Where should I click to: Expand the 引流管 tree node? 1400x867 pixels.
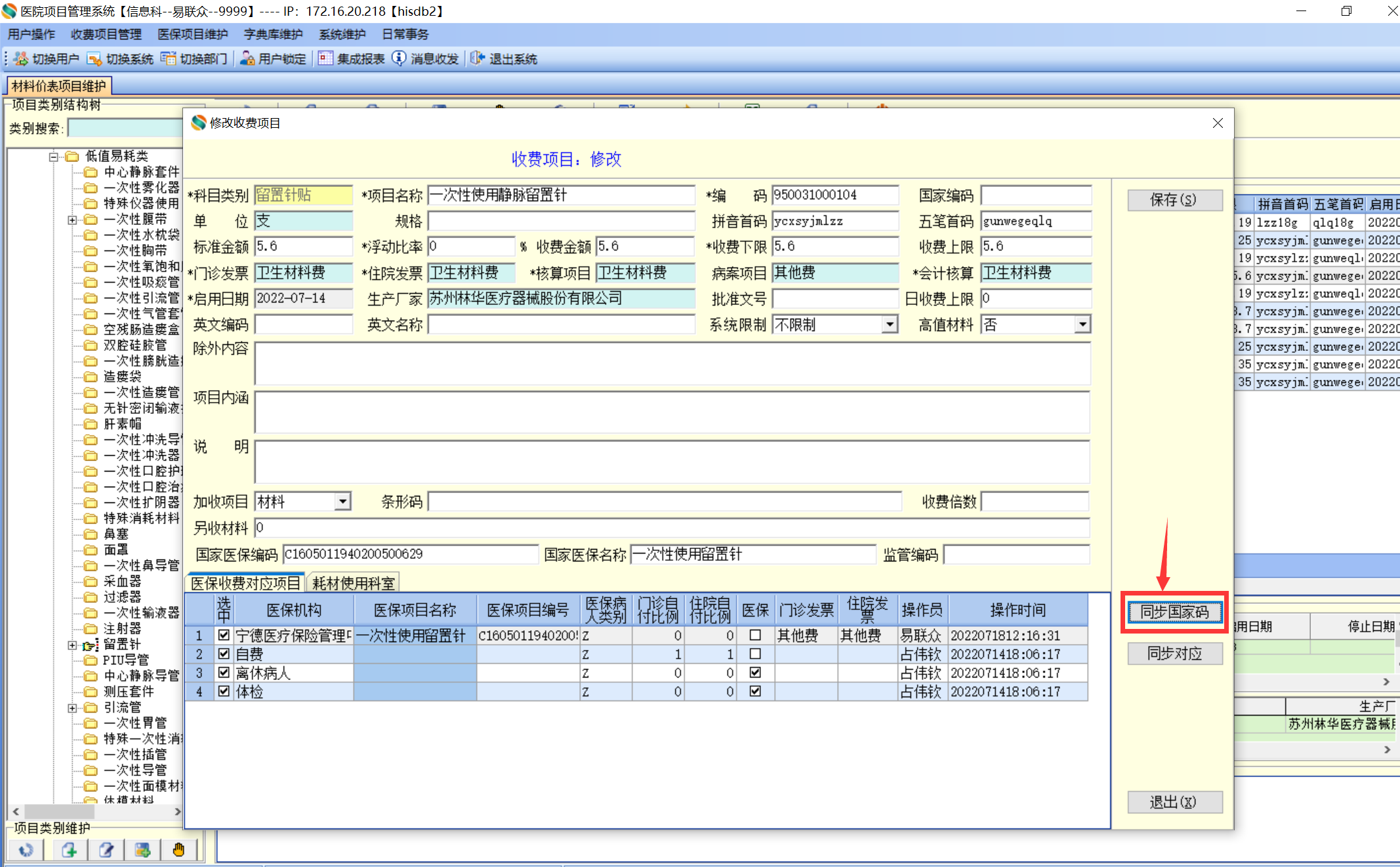click(x=72, y=708)
